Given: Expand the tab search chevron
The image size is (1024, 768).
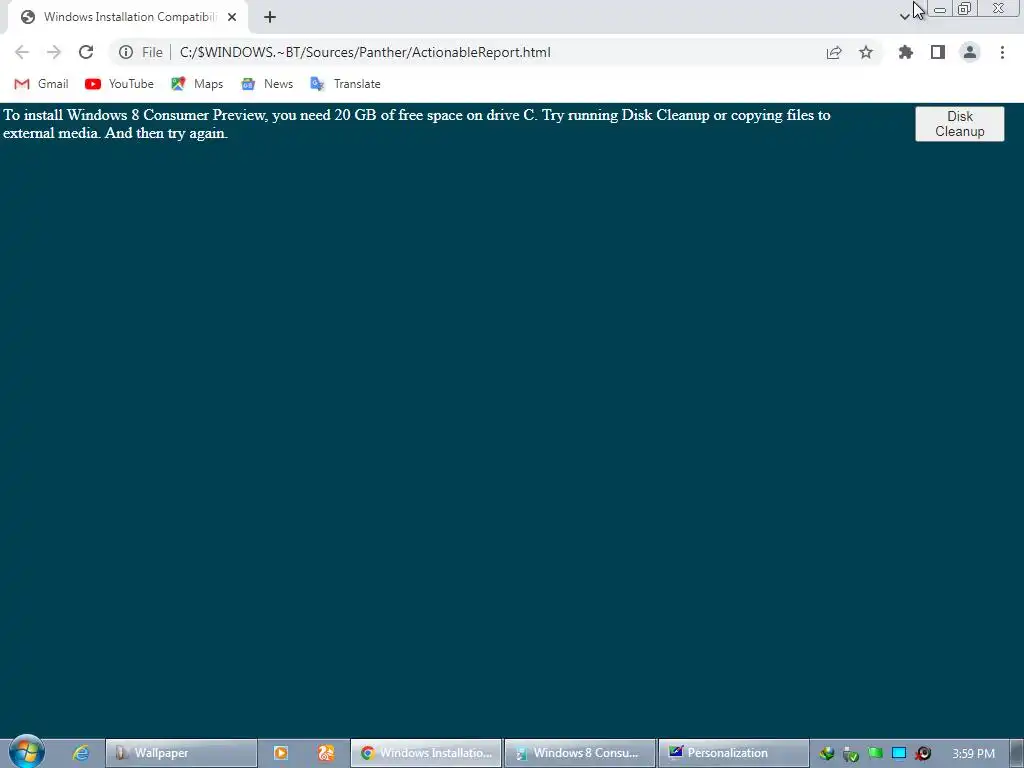Looking at the screenshot, I should pyautogui.click(x=904, y=16).
